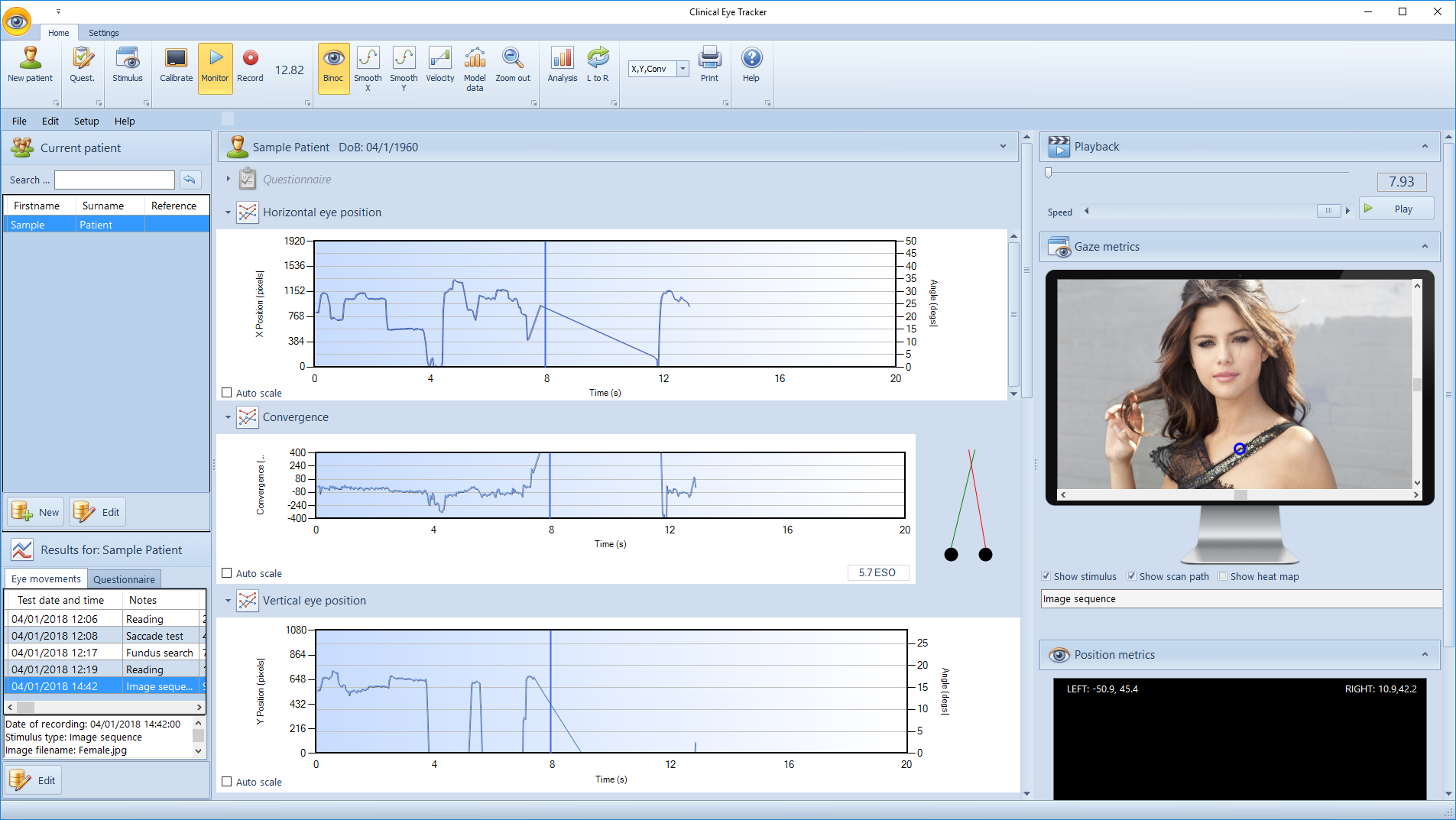Switch to the Questionnaire results tab
1456x820 pixels.
[124, 579]
